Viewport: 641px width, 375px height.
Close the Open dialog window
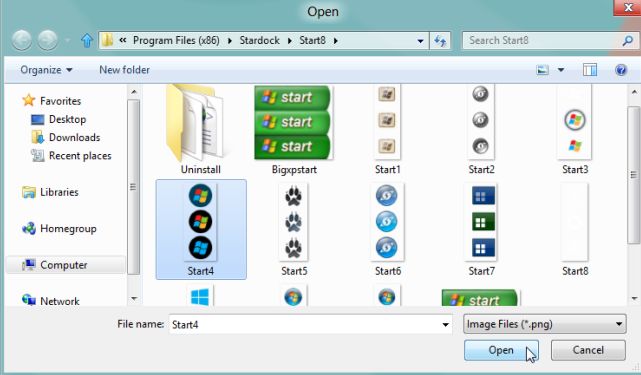[628, 7]
